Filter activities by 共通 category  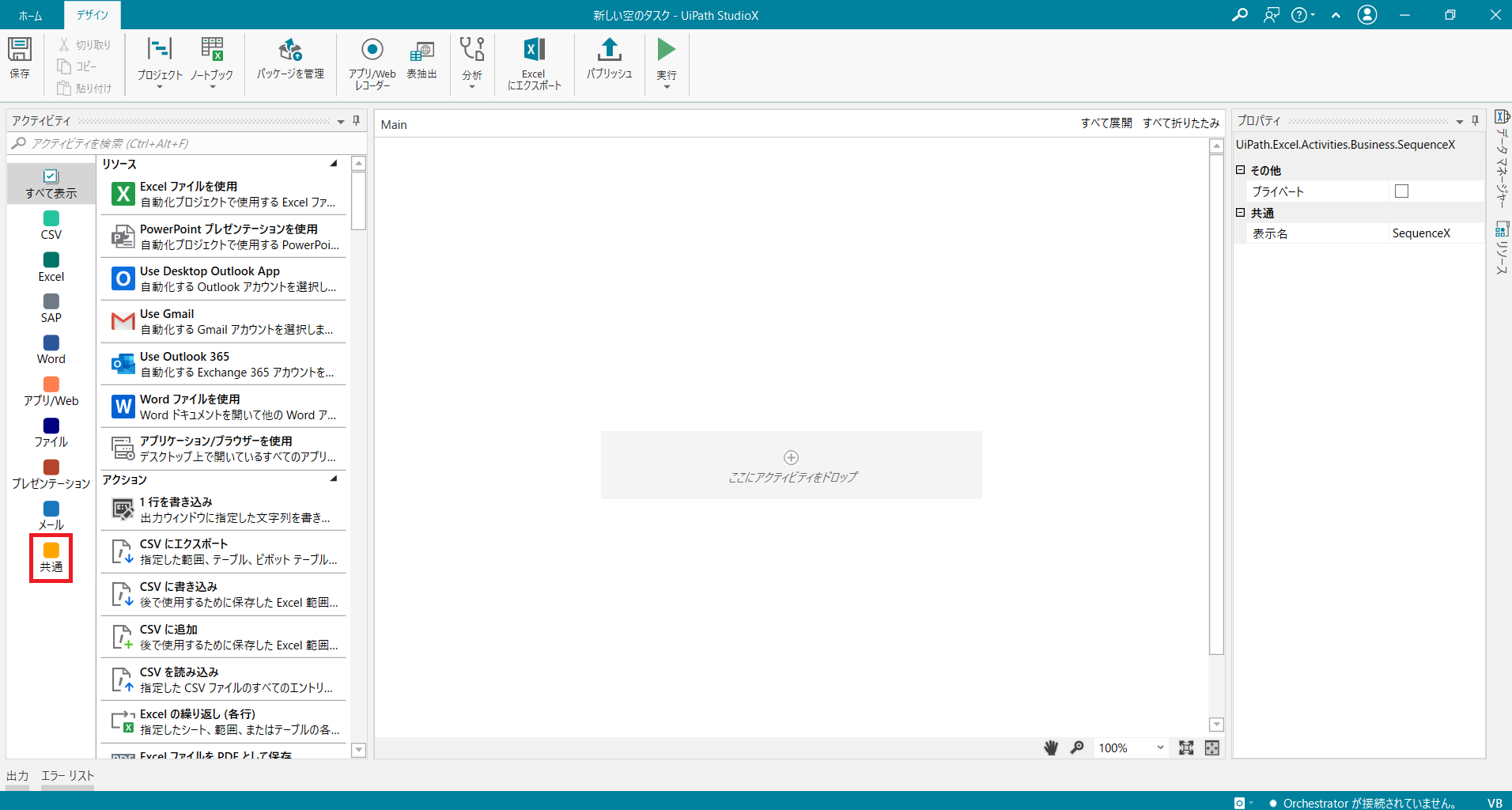click(51, 558)
